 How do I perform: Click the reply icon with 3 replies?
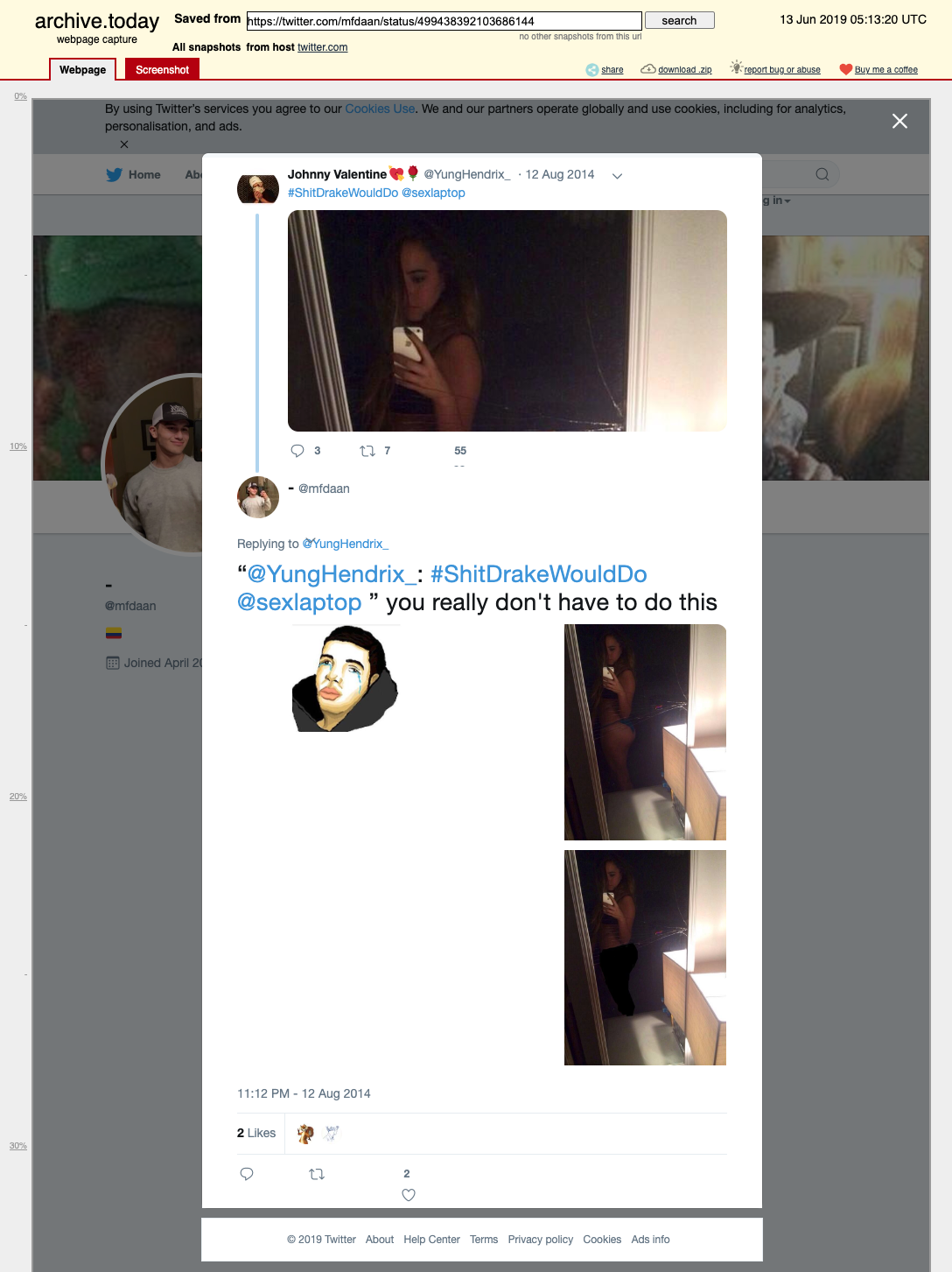coord(297,451)
